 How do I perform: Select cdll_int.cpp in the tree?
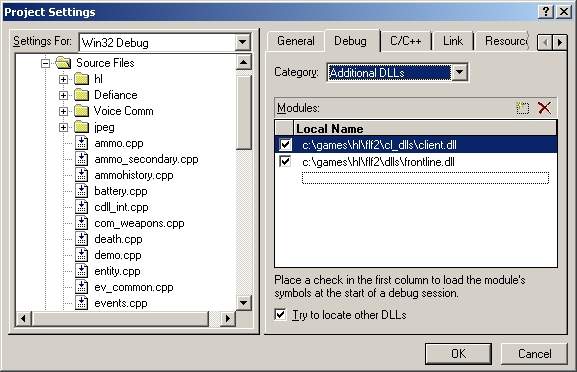121,208
